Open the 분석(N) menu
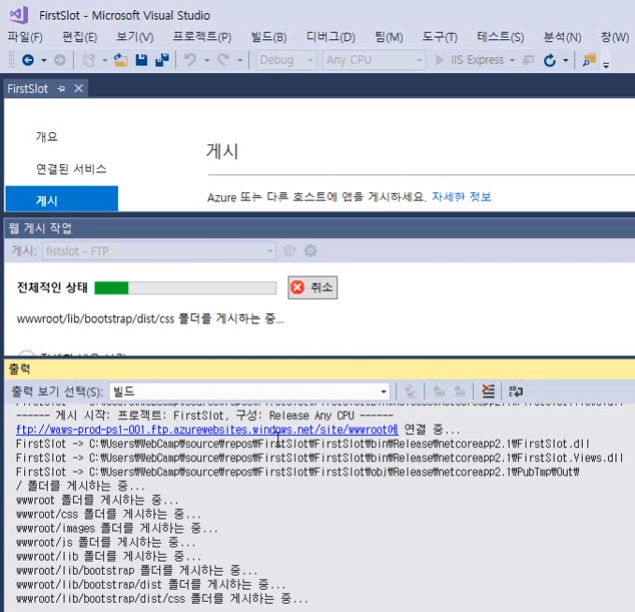Viewport: 635px width, 612px height. (562, 37)
